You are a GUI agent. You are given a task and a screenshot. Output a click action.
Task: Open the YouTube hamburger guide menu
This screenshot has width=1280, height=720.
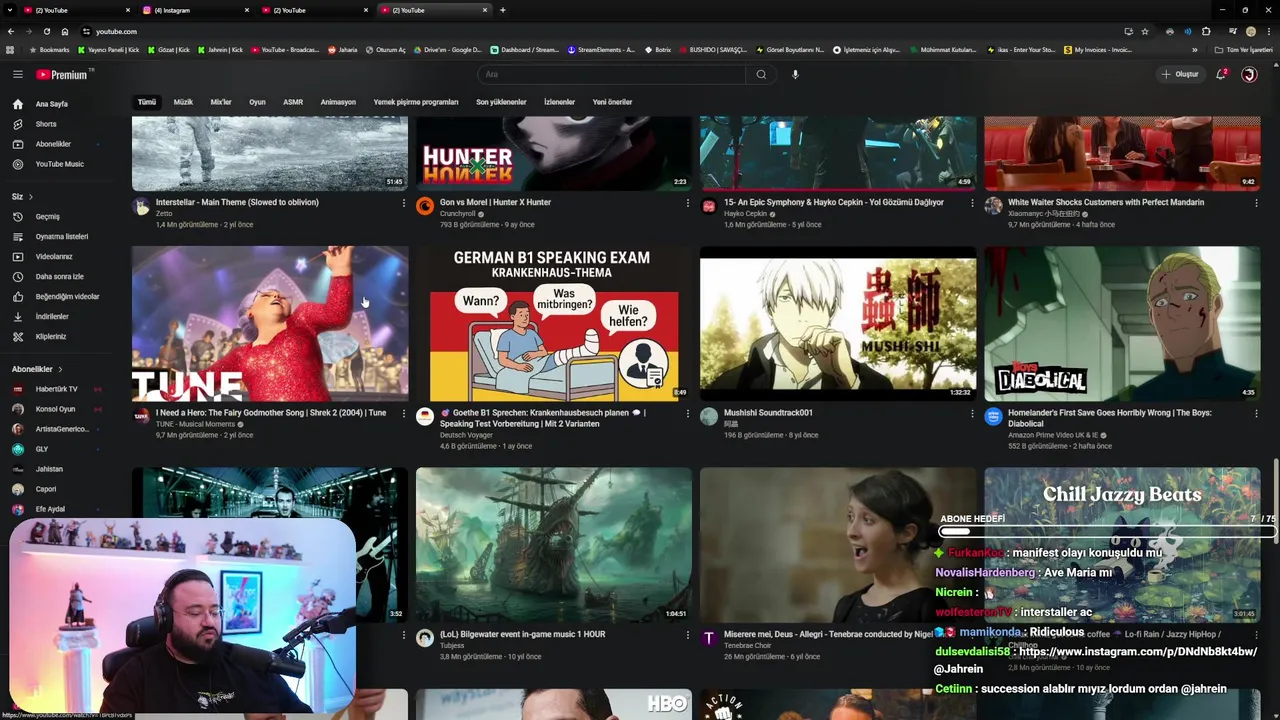click(x=17, y=74)
